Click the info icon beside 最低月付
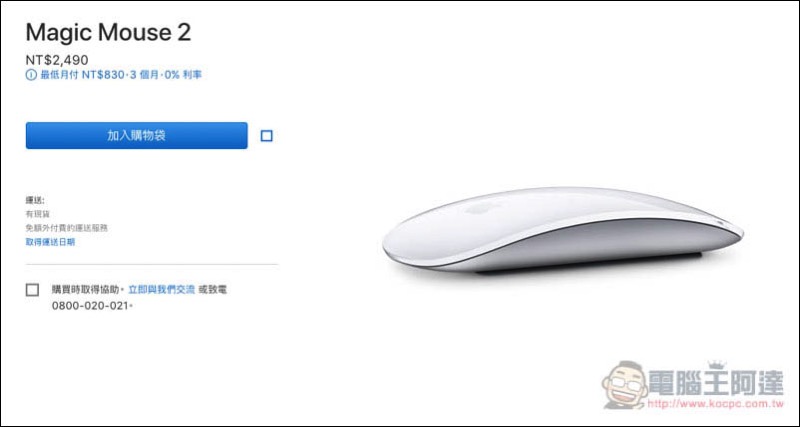Viewport: 800px width, 427px height. 31,75
